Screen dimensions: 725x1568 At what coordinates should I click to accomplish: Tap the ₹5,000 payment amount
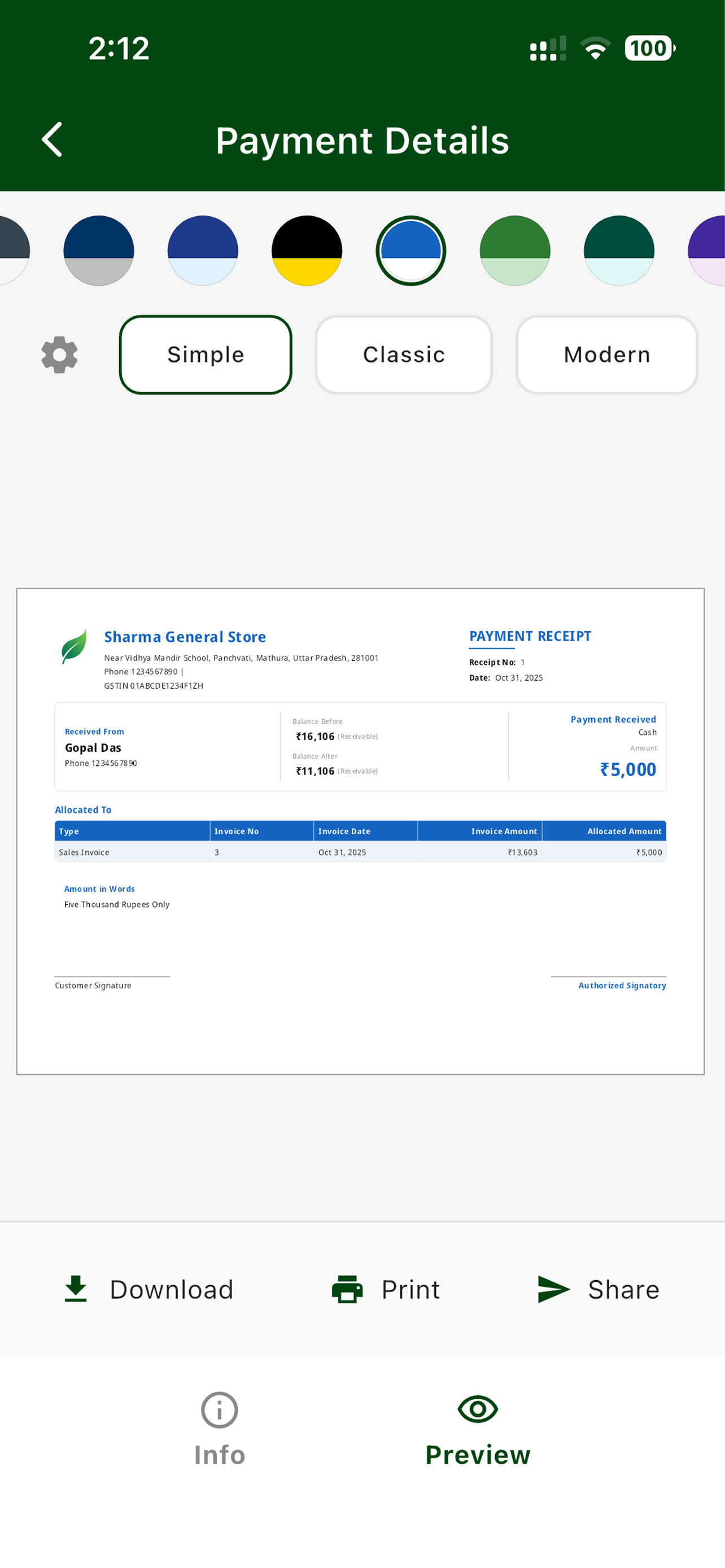pyautogui.click(x=628, y=769)
